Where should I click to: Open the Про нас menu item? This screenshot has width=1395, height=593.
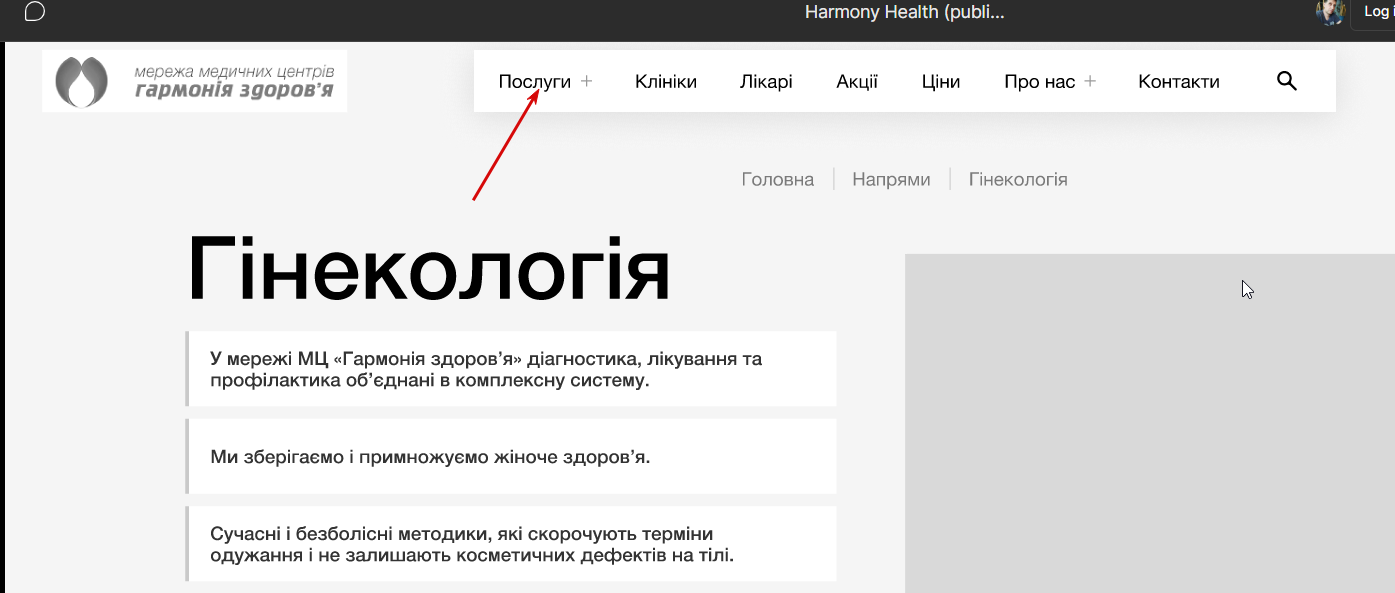[x=1040, y=82]
